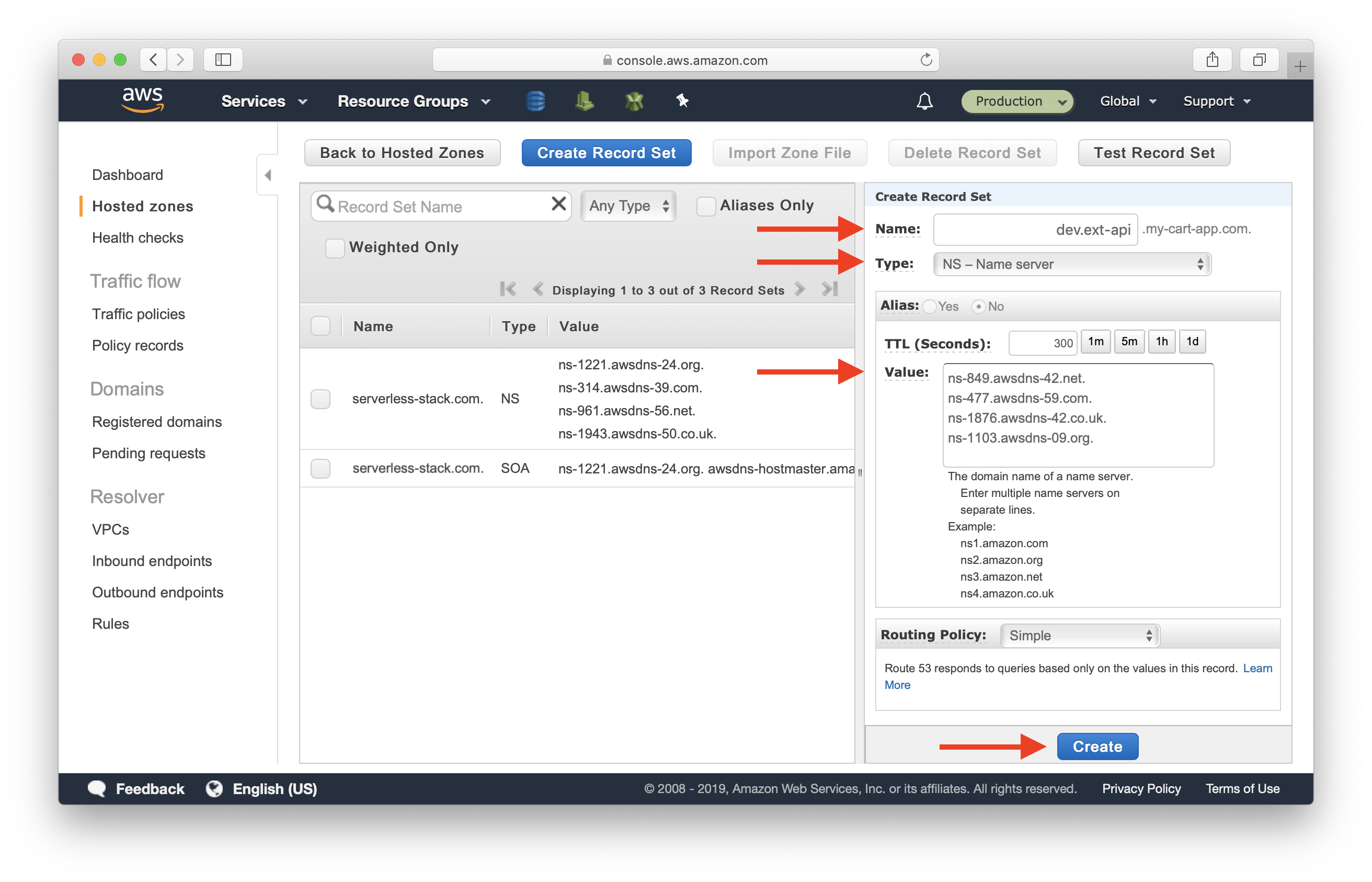Viewport: 1372px width, 882px height.
Task: Expand the Production environment dropdown
Action: [1017, 100]
